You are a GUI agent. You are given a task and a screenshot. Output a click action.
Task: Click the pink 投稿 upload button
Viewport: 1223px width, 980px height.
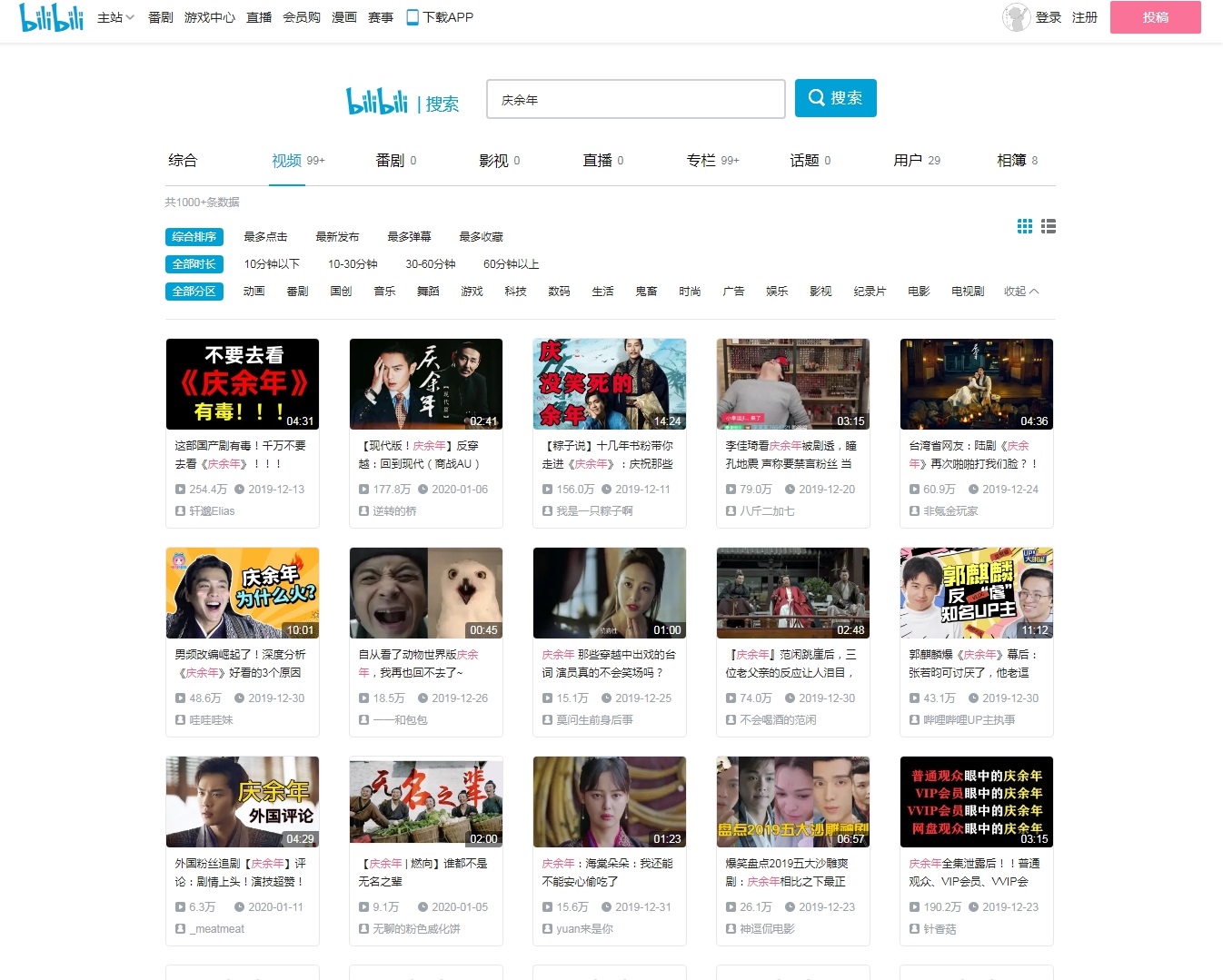pyautogui.click(x=1156, y=17)
